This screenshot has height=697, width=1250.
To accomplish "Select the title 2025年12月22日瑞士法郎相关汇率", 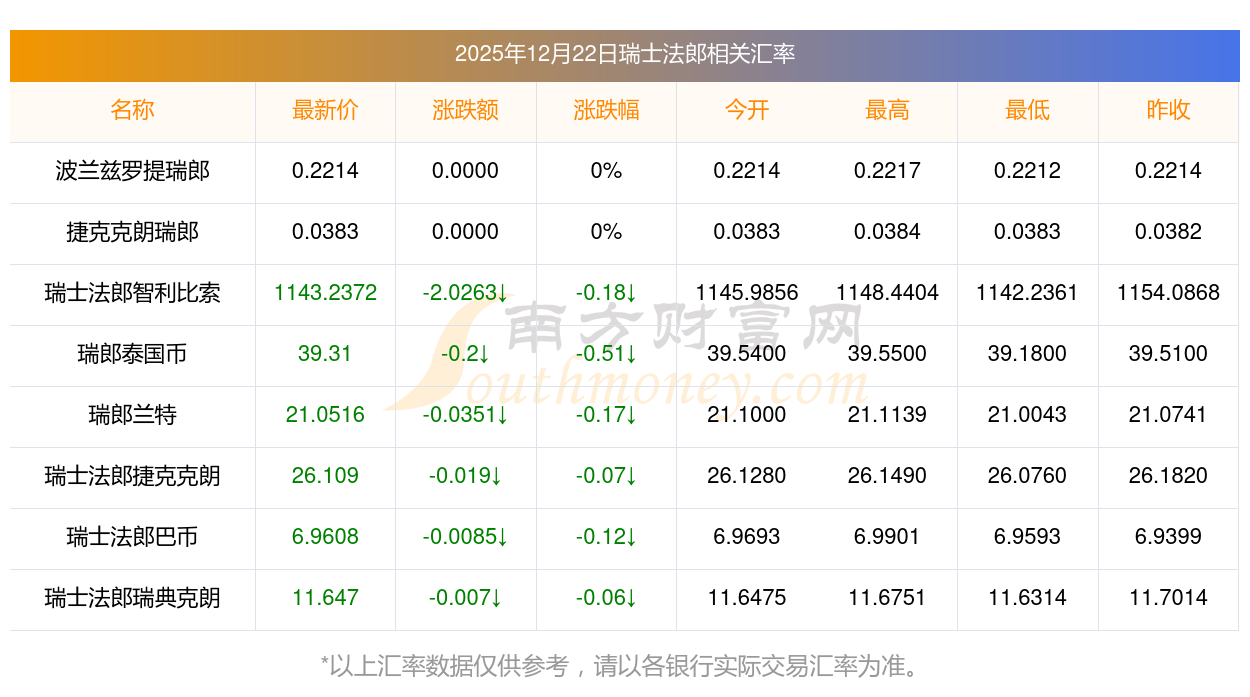I will point(625,54).
